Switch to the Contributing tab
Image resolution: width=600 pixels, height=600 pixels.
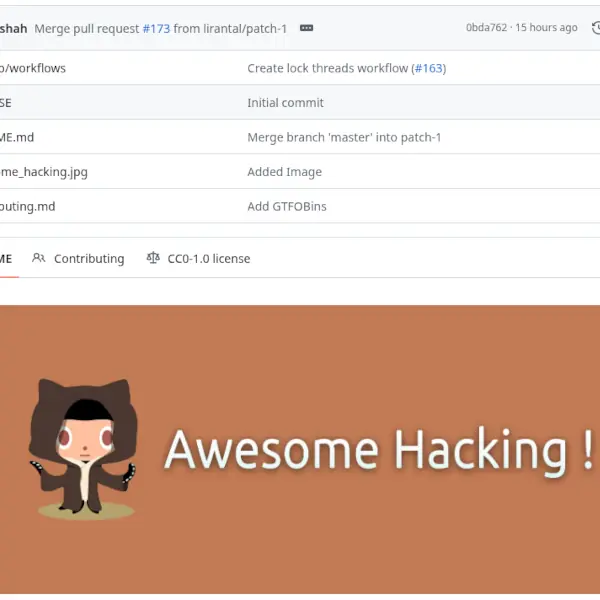78,259
